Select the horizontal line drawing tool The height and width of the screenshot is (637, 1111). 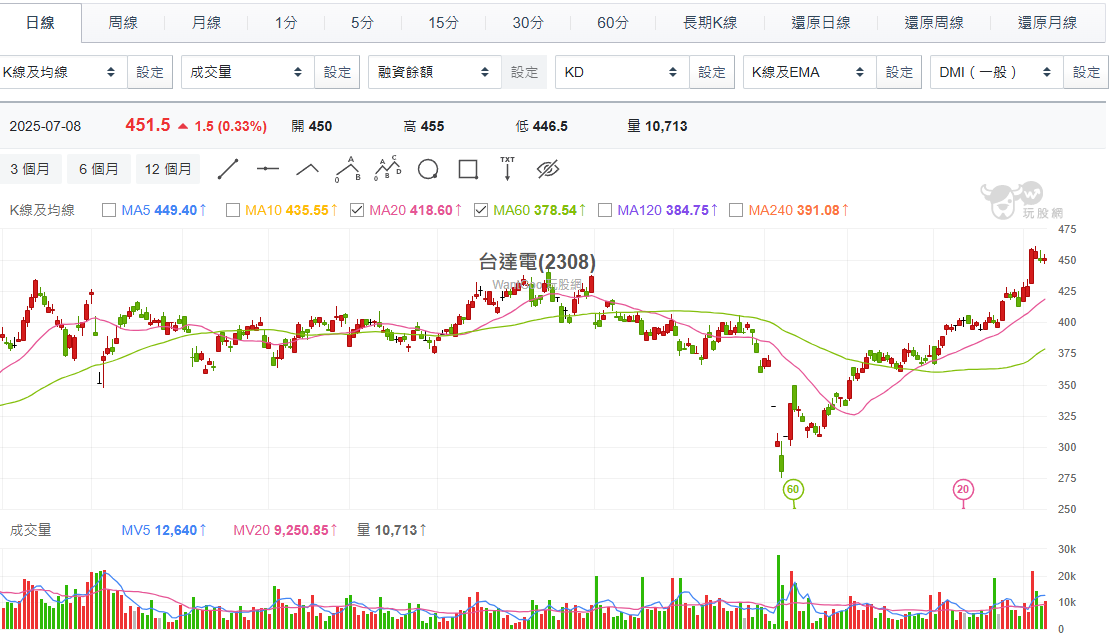[x=267, y=169]
